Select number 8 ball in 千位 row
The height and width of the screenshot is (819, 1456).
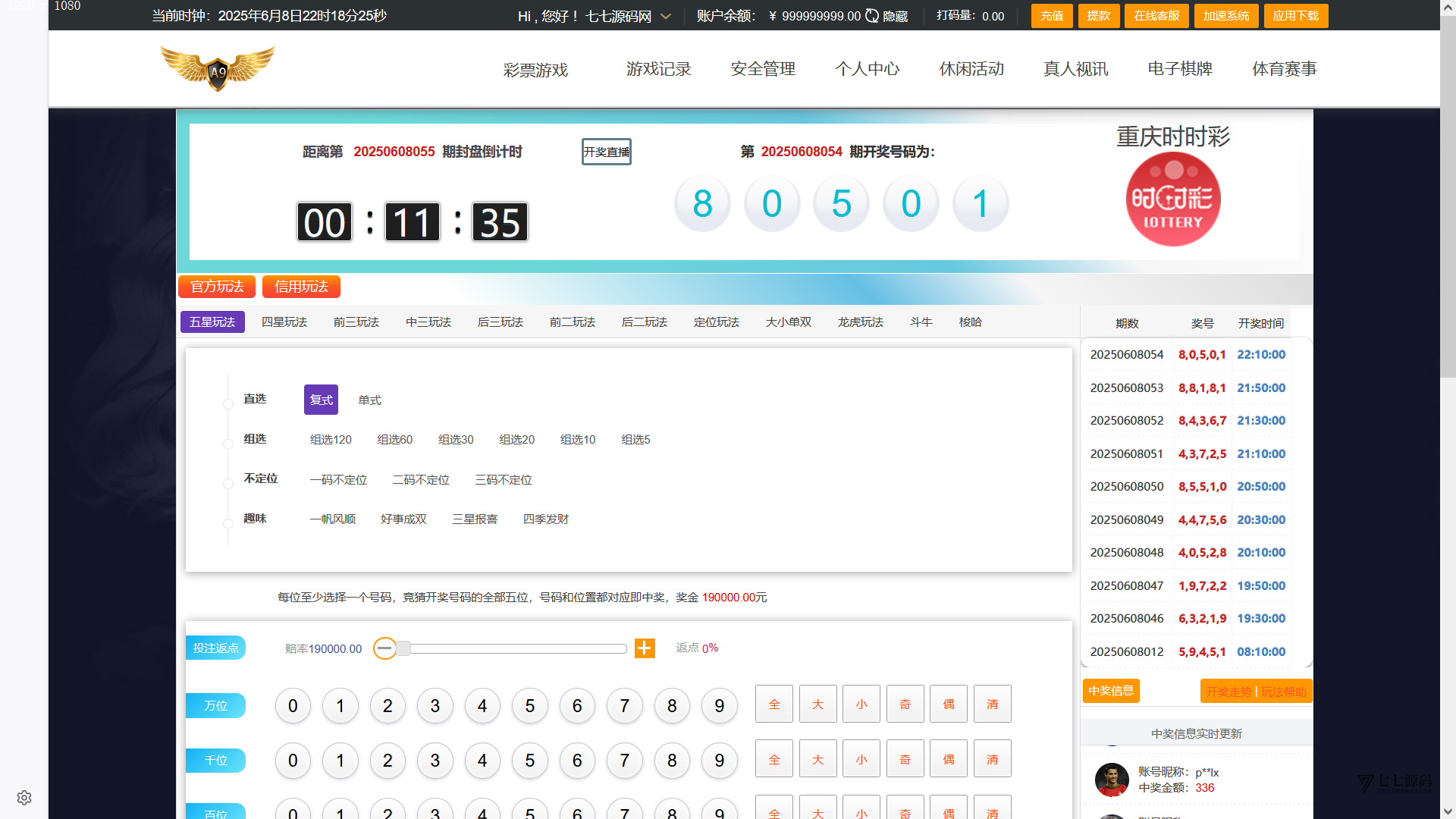pyautogui.click(x=671, y=761)
